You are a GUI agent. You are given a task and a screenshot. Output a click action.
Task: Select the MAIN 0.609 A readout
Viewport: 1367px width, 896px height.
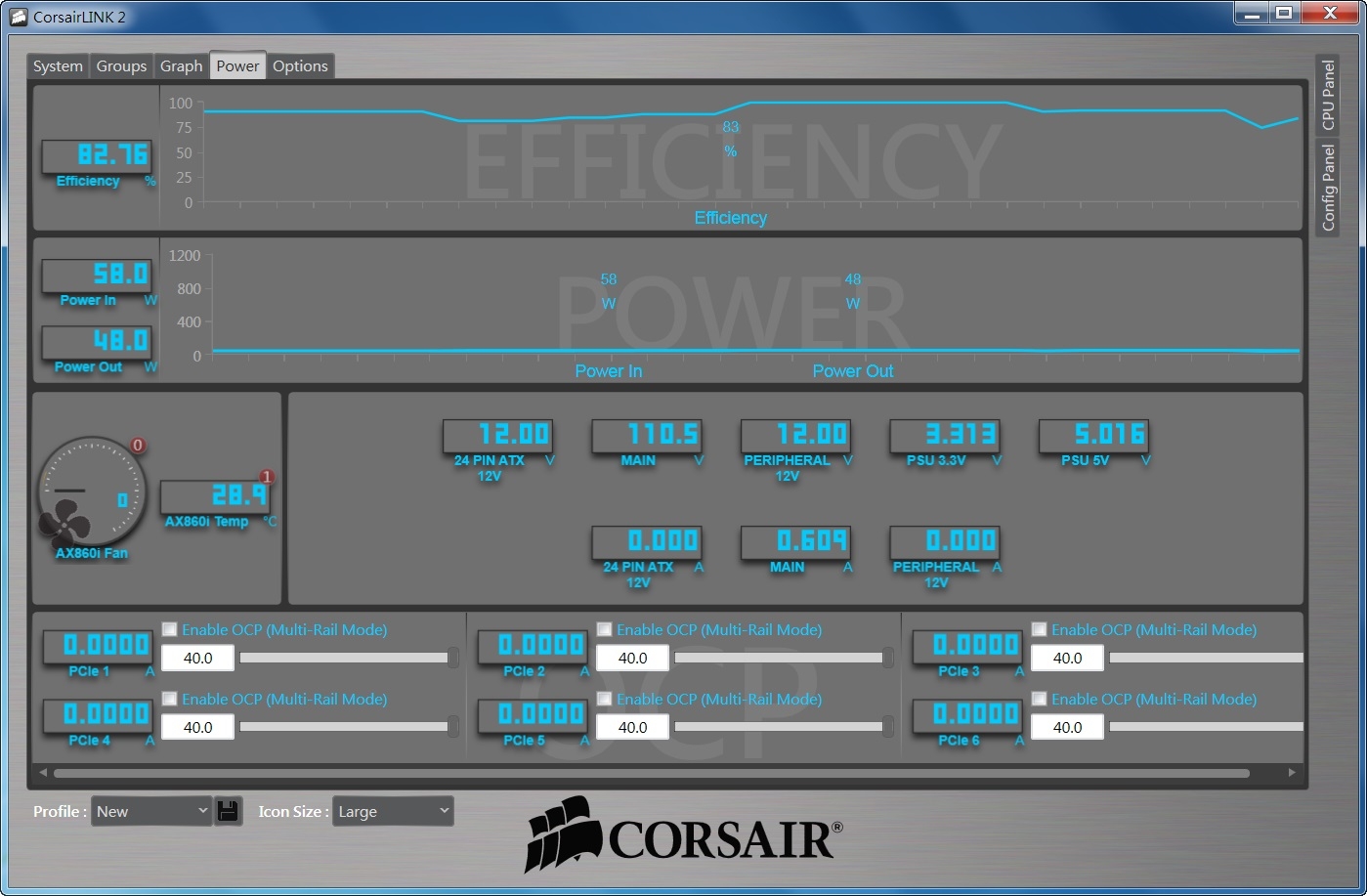point(796,542)
